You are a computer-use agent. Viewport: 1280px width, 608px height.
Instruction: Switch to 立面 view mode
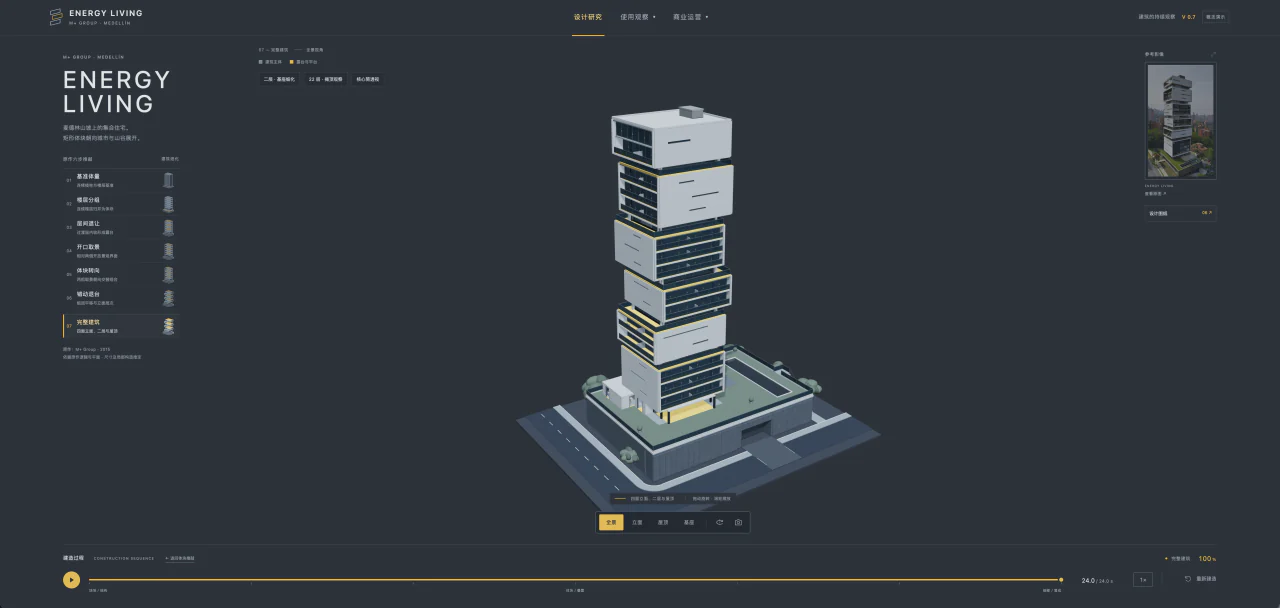637,522
